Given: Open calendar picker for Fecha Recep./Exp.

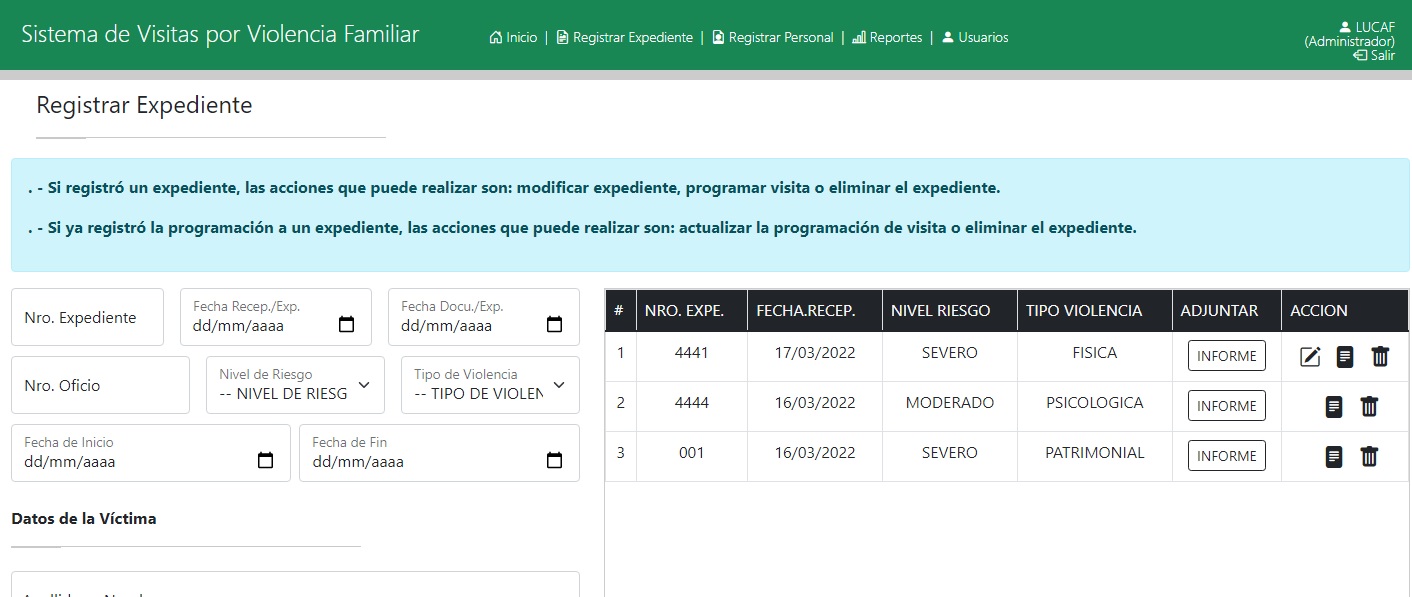Looking at the screenshot, I should (x=347, y=325).
